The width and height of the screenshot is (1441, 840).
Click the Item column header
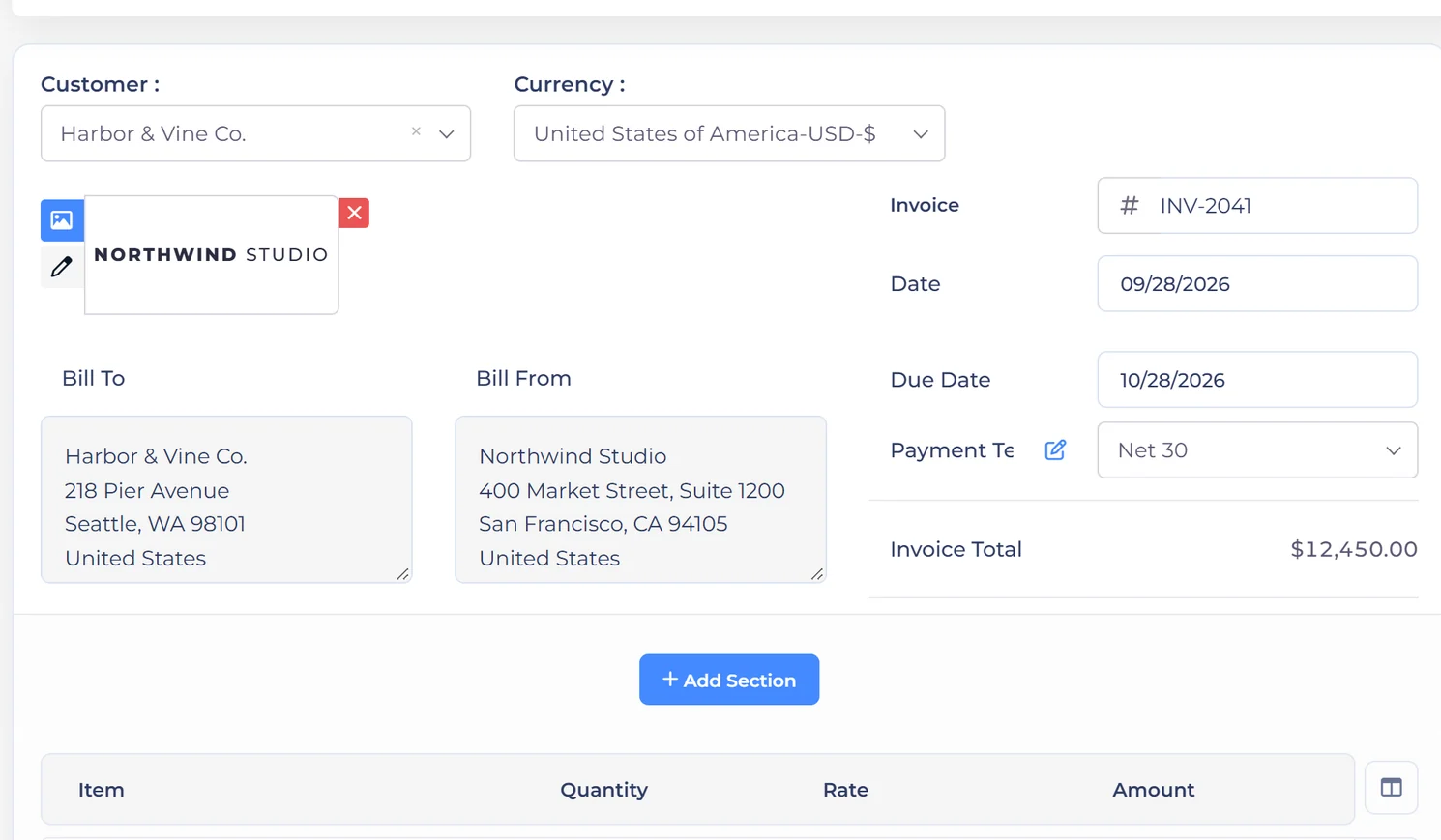(102, 790)
